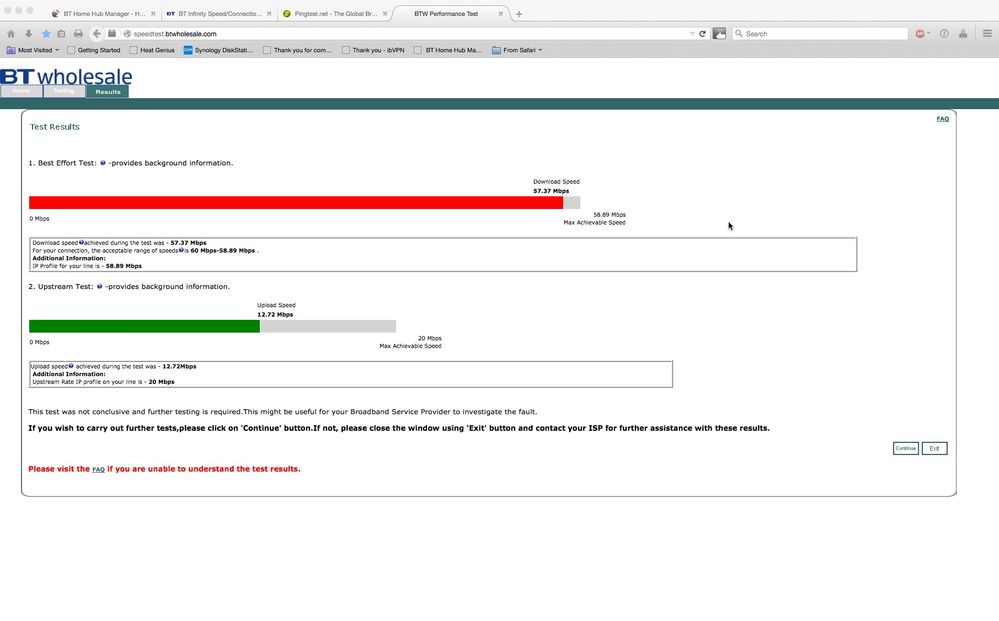Click the '57.37 Mbps' download speed label
This screenshot has height=621, width=999.
coord(551,191)
